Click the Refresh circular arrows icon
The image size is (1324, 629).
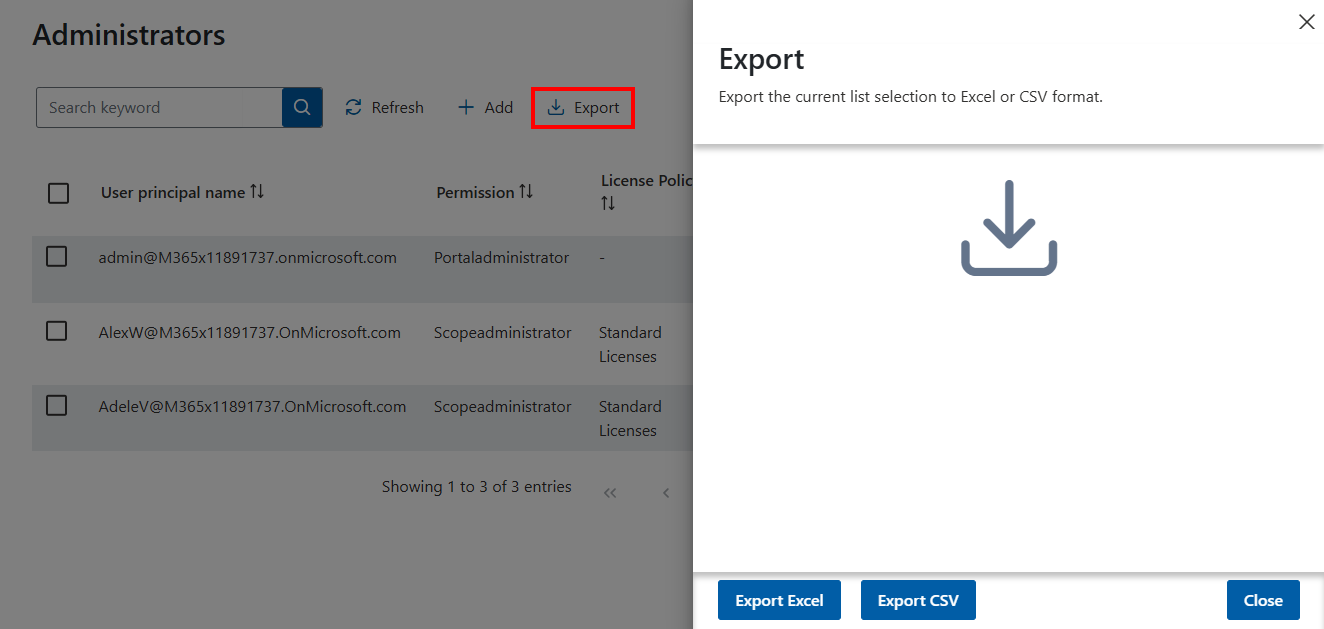[353, 108]
